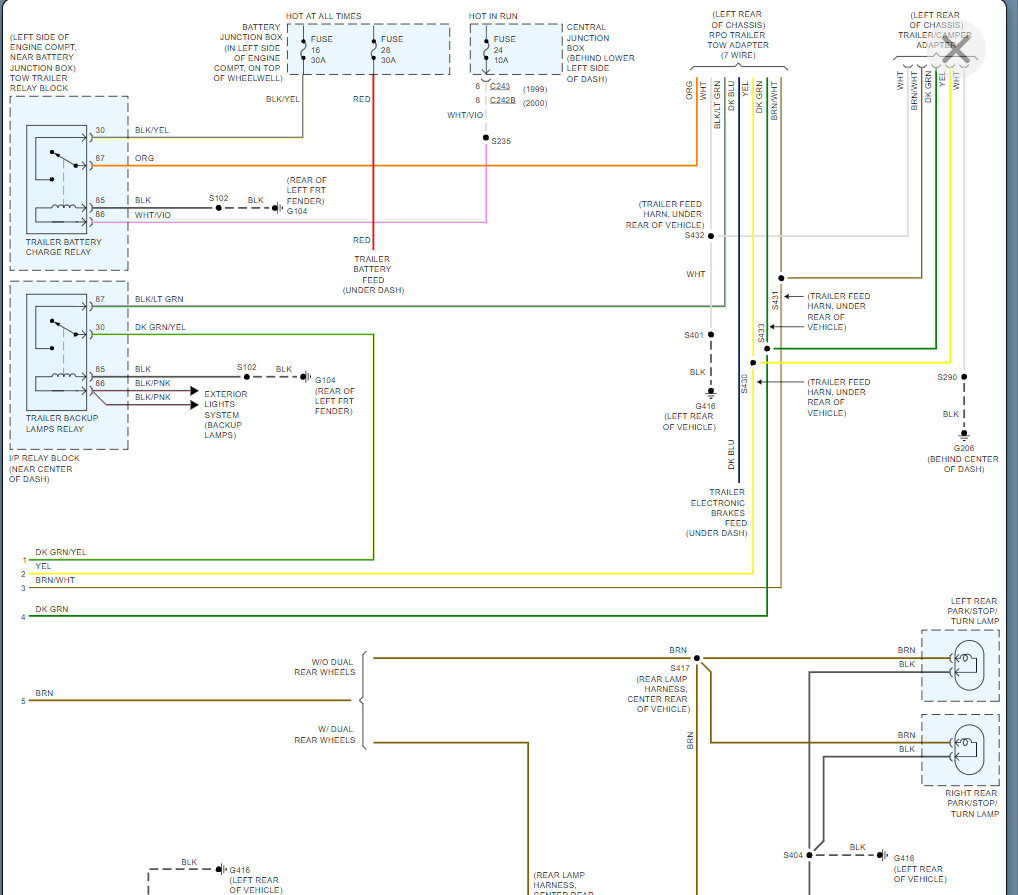1018x895 pixels.
Task: Click the "TRAILER BATTERY CHARGE RELAY" label
Action: (64, 247)
